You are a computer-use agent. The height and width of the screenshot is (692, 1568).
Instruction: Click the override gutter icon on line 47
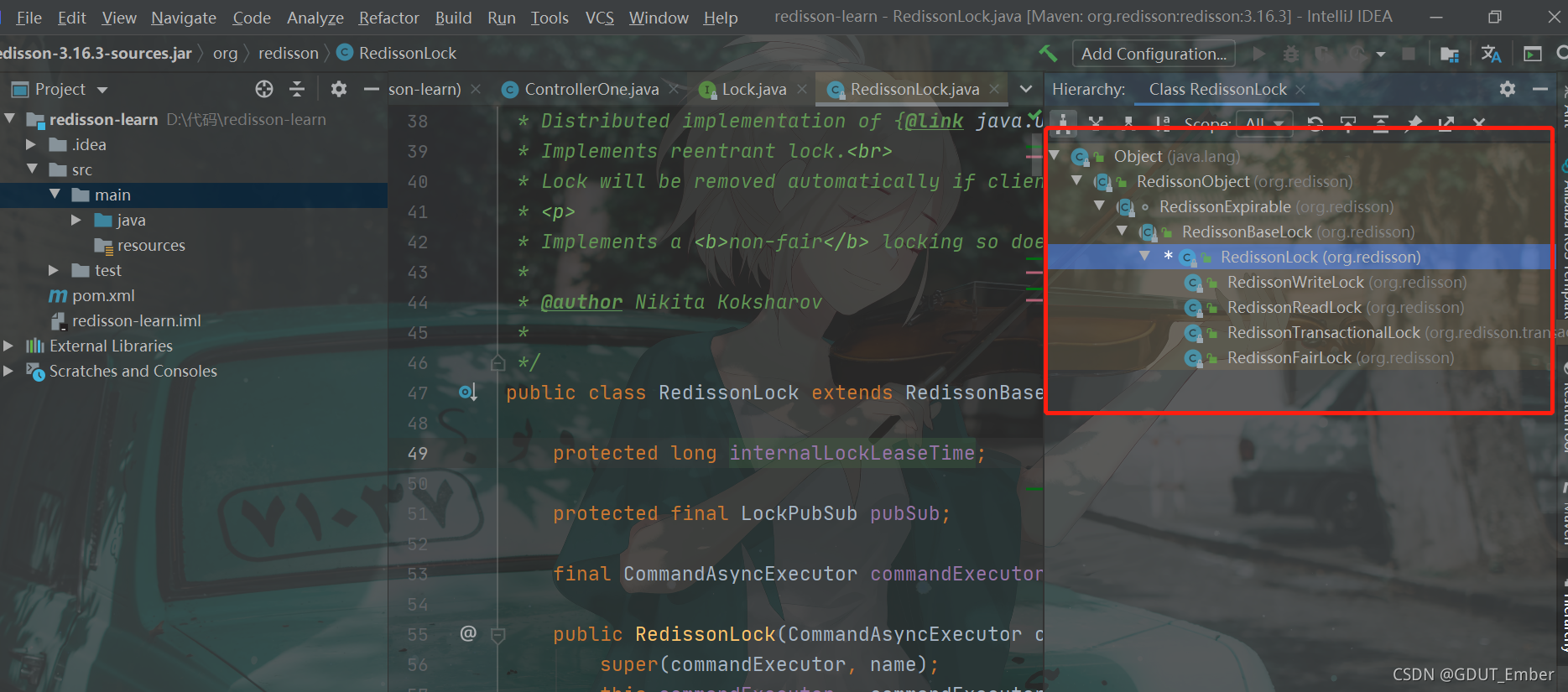coord(468,392)
